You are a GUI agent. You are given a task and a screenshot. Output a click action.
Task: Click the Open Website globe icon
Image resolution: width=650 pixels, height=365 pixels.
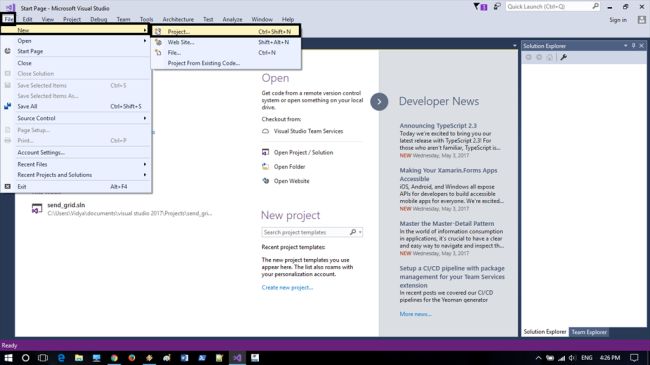pos(265,181)
